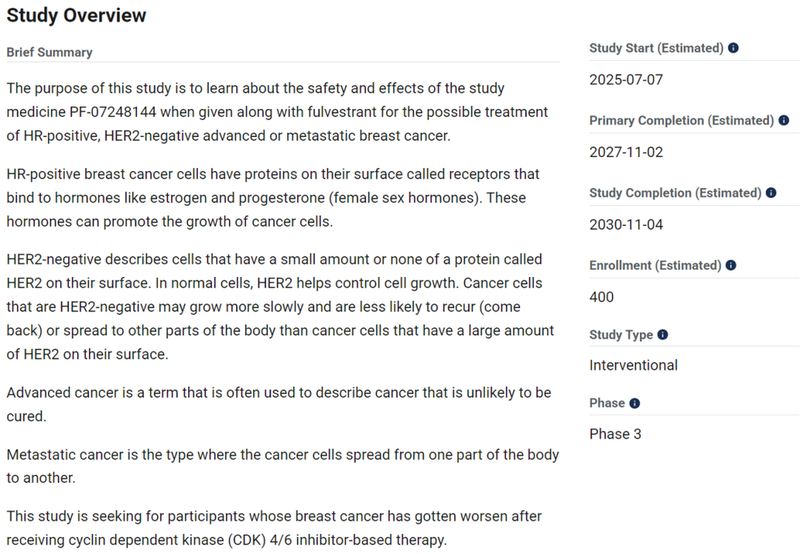The image size is (800, 554).
Task: Select the Brief Summary section label
Action: click(49, 52)
